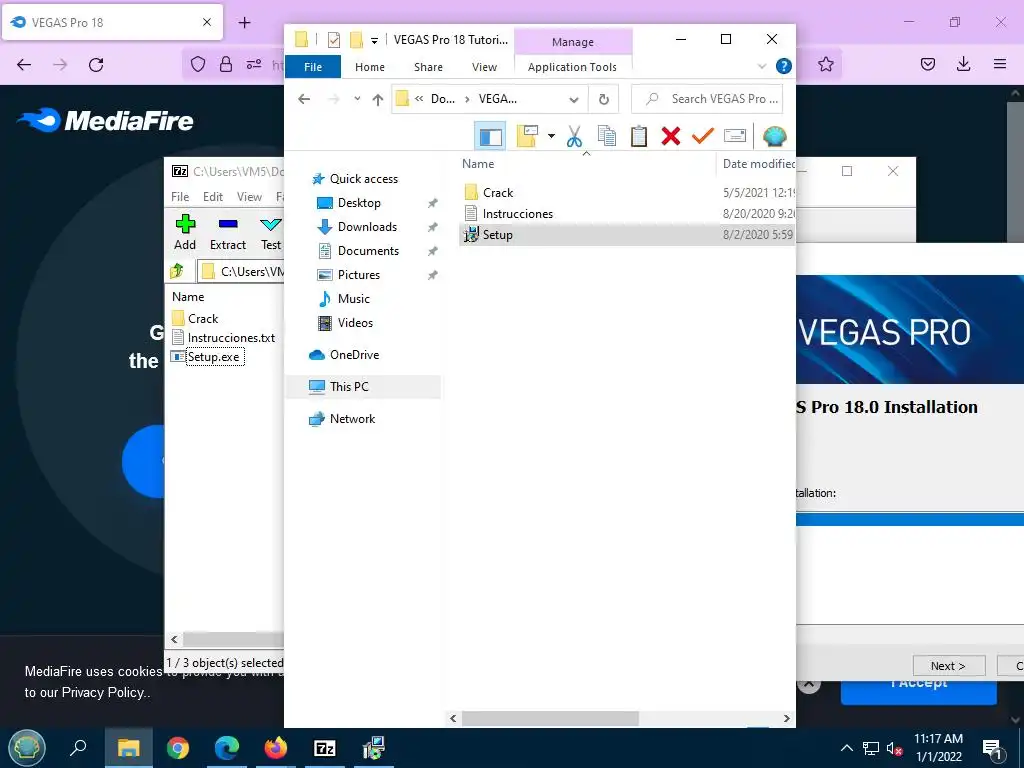The height and width of the screenshot is (768, 1024).
Task: Click the Classic Shell settings shell icon
Action: click(x=775, y=136)
